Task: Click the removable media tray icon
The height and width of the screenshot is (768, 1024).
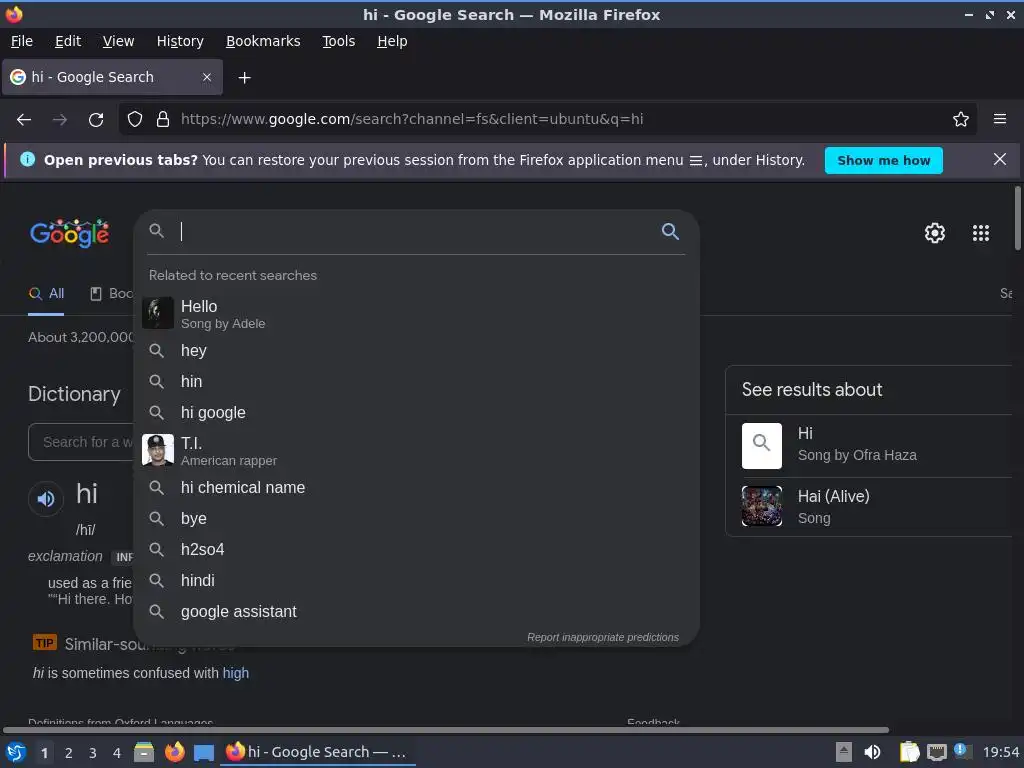Action: click(x=844, y=752)
